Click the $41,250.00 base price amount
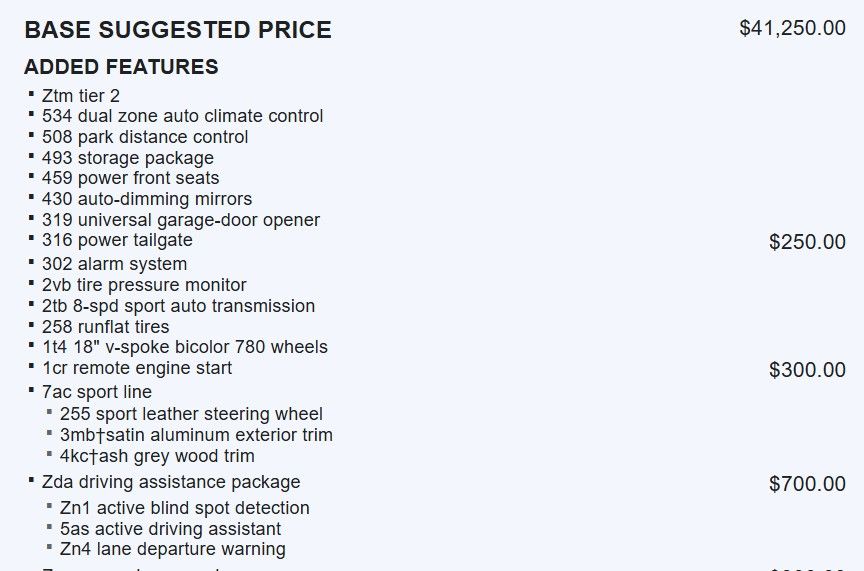This screenshot has width=864, height=571. point(792,28)
